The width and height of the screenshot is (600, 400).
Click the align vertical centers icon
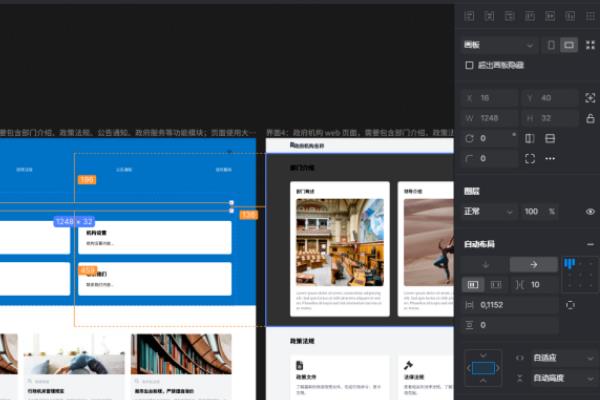click(550, 16)
